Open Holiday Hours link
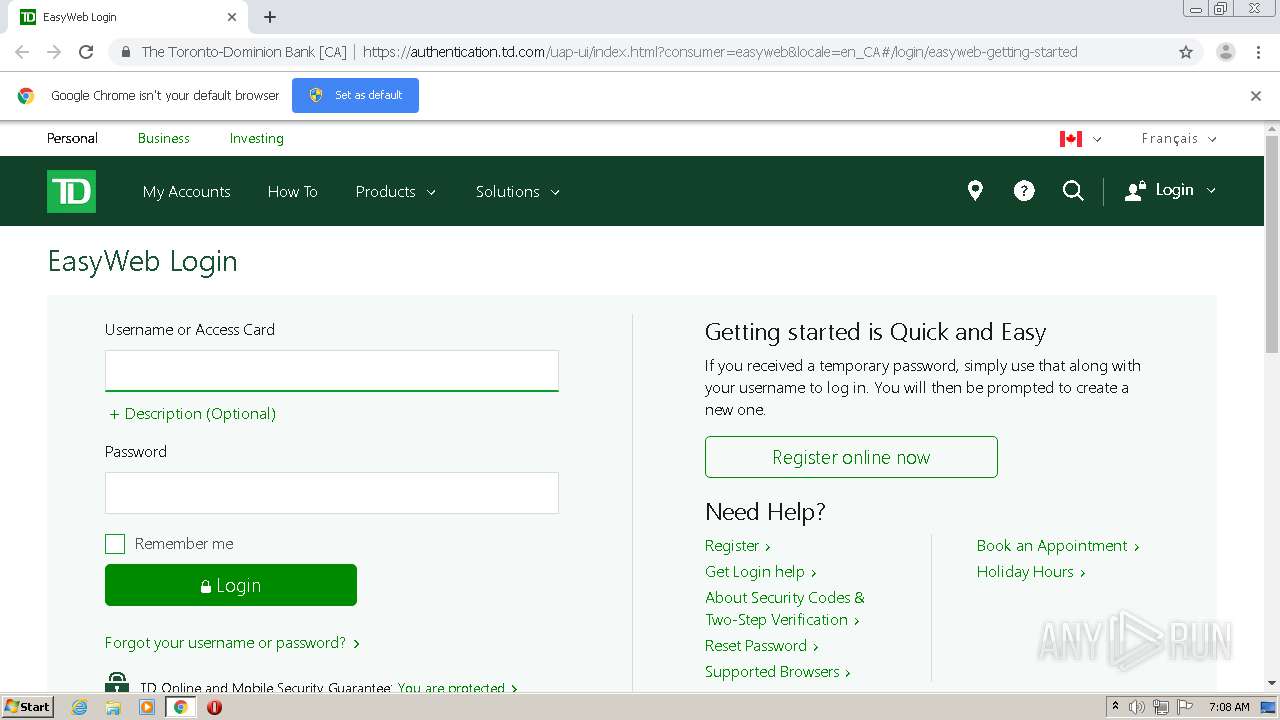 click(1031, 572)
